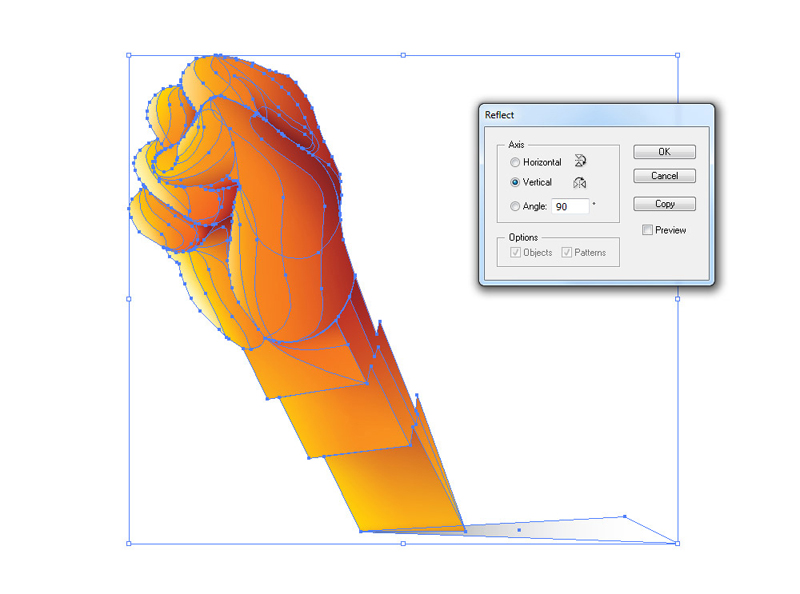This screenshot has height=594, width=800.
Task: Click the left-middle bounding box handle
Action: pyautogui.click(x=129, y=299)
